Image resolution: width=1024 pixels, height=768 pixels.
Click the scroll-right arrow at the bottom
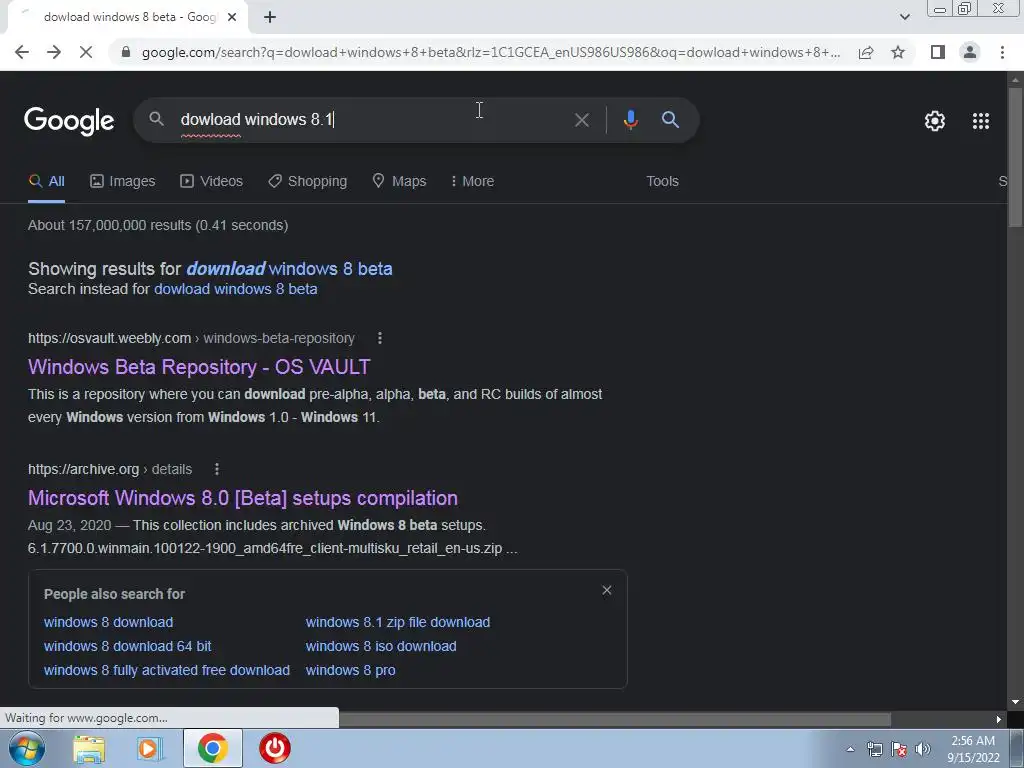tap(999, 719)
